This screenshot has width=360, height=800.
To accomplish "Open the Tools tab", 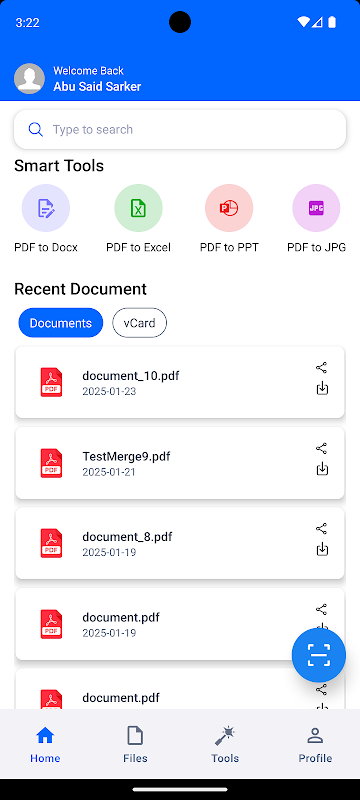I will (x=225, y=745).
